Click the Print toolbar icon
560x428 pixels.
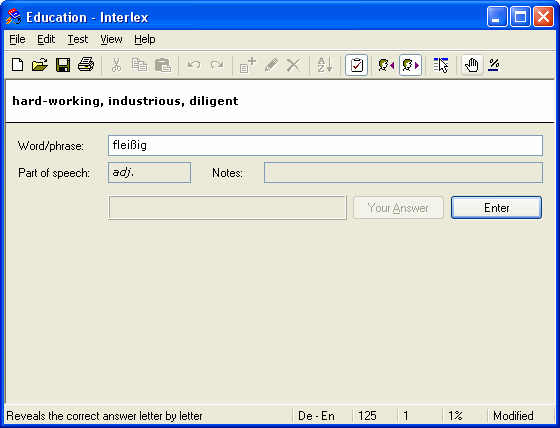pyautogui.click(x=86, y=65)
